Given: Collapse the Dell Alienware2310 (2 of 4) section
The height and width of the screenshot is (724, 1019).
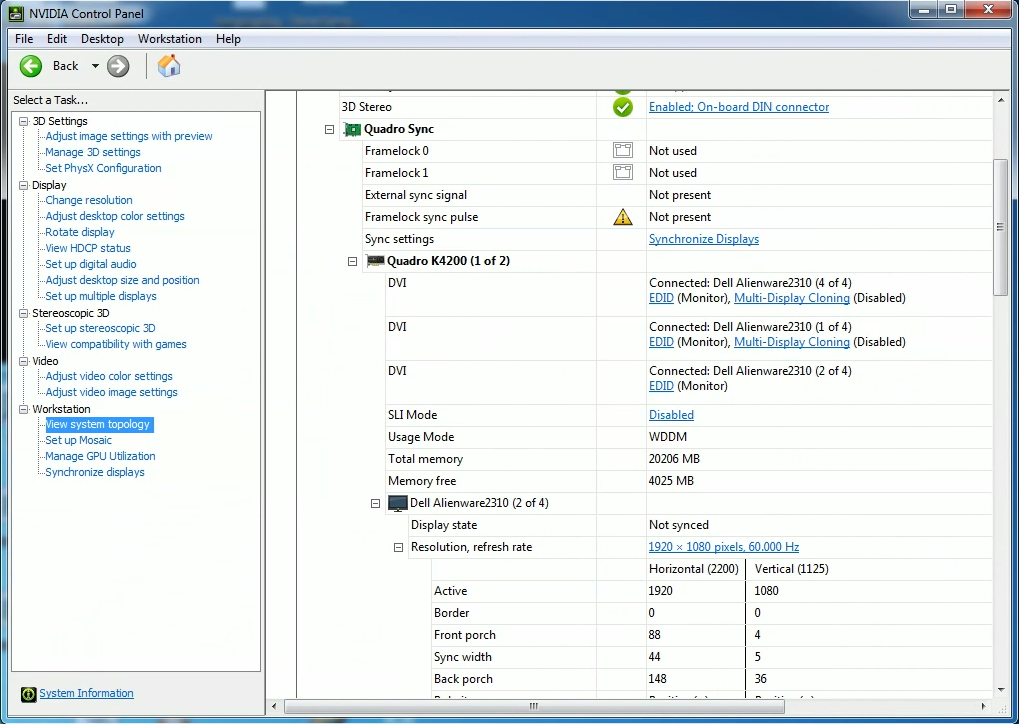Looking at the screenshot, I should pos(375,503).
